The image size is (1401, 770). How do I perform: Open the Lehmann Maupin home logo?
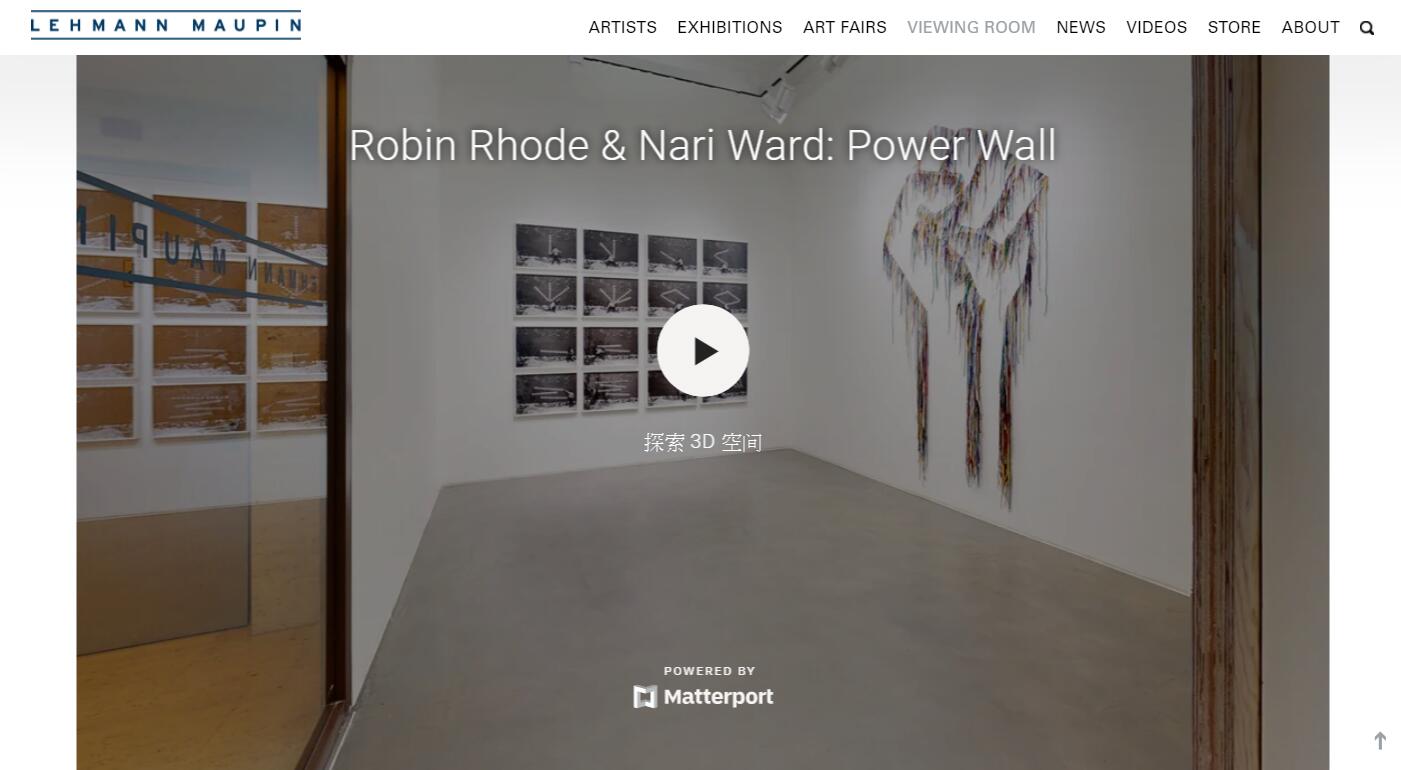(x=166, y=25)
